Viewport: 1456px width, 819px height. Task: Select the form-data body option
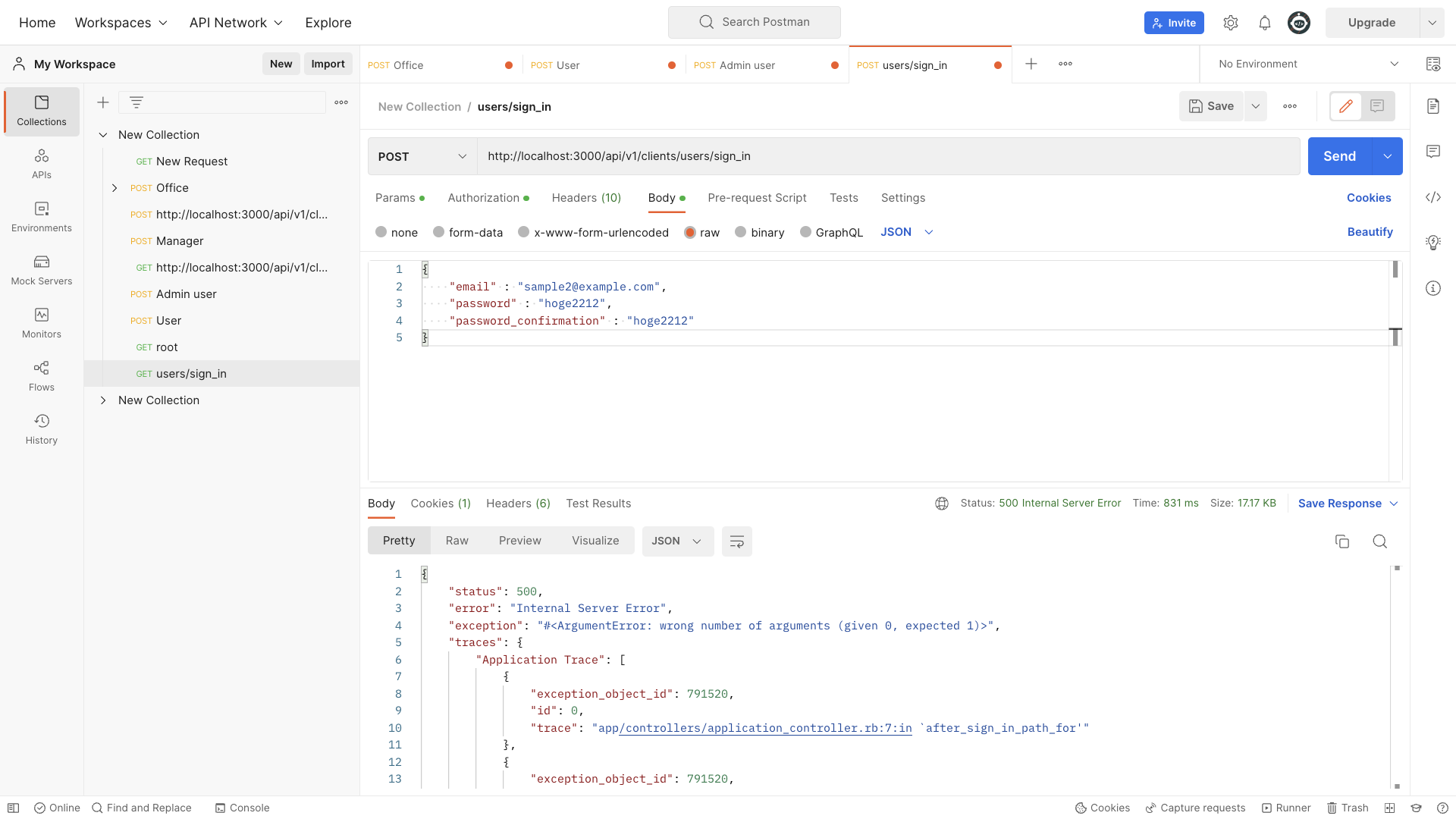pos(438,232)
